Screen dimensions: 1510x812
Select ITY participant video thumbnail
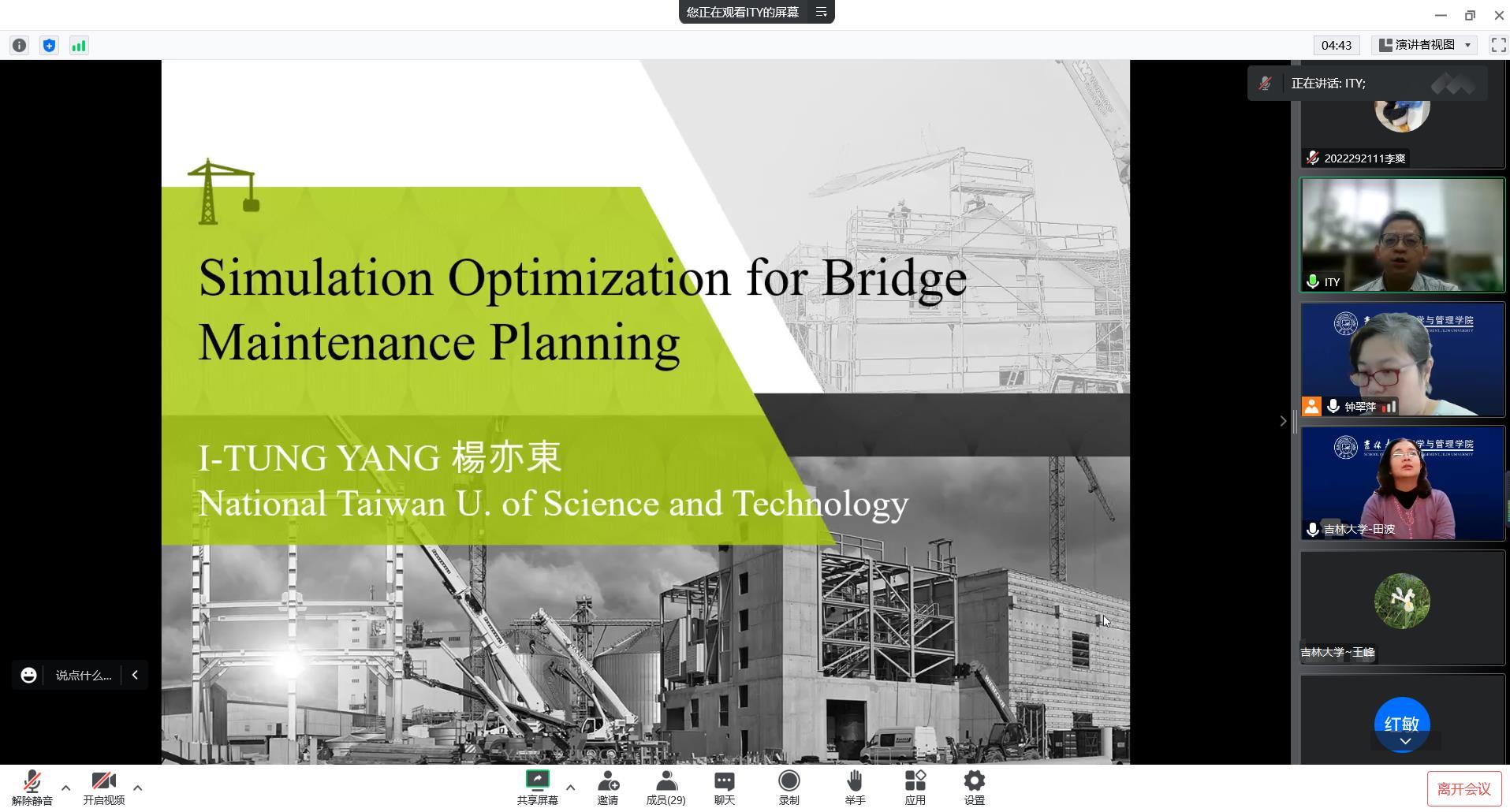click(1402, 235)
